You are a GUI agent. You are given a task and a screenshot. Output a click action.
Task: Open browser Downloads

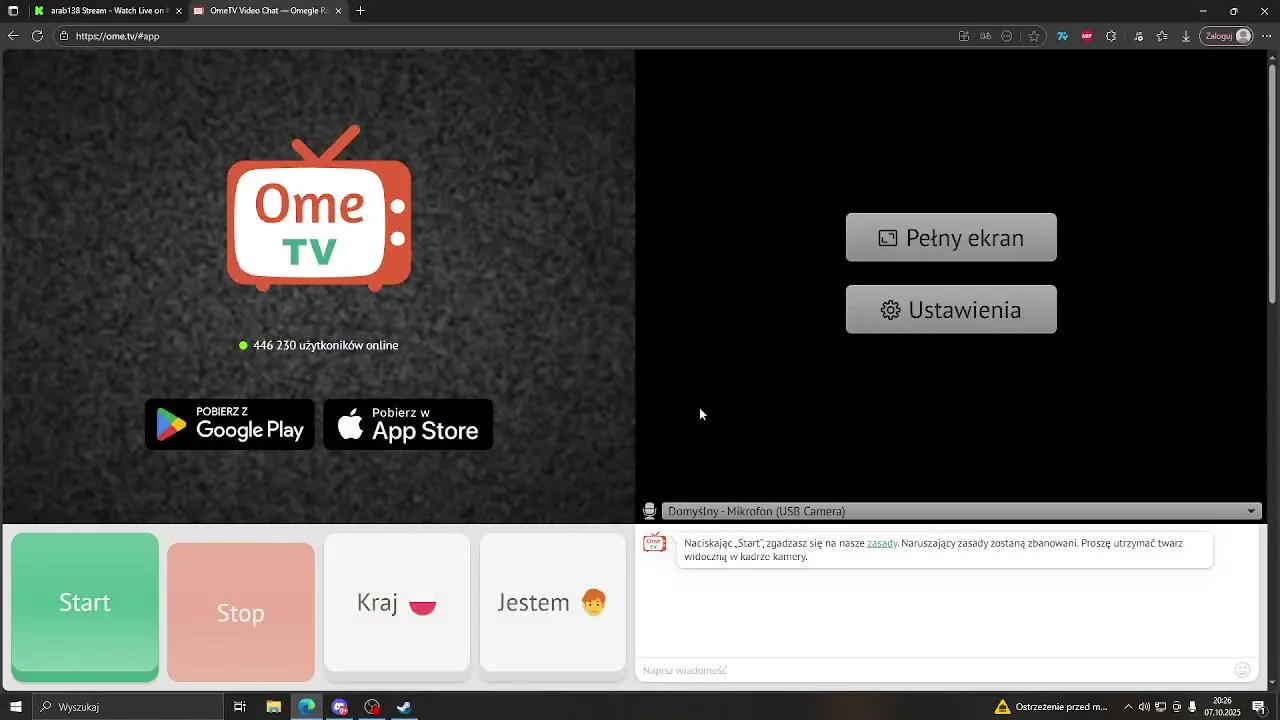1186,36
